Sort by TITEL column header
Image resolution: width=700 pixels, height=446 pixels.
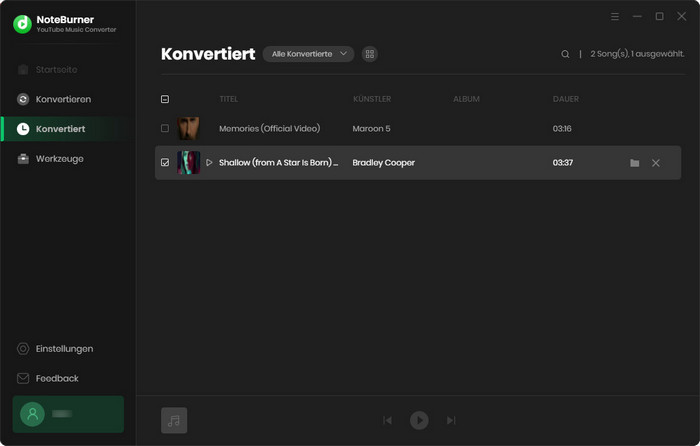(229, 99)
